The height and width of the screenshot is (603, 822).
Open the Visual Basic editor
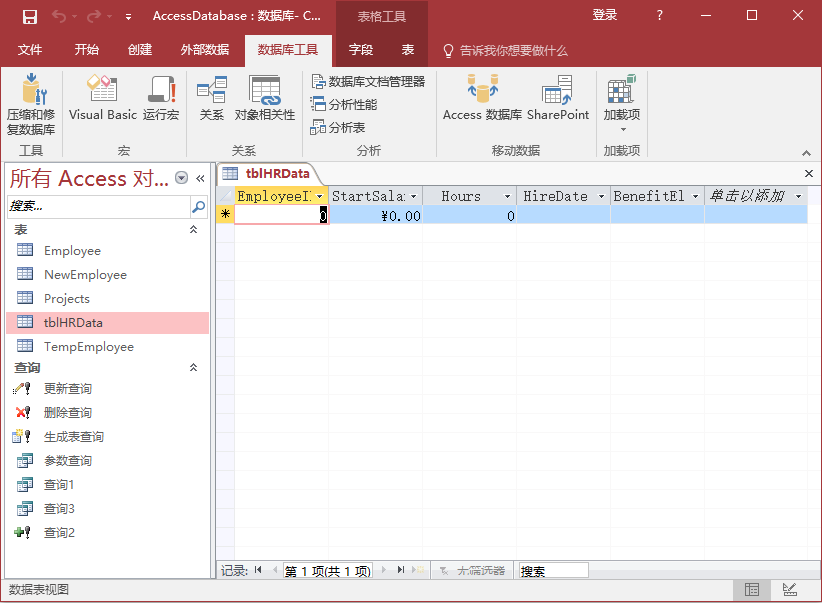tap(102, 100)
